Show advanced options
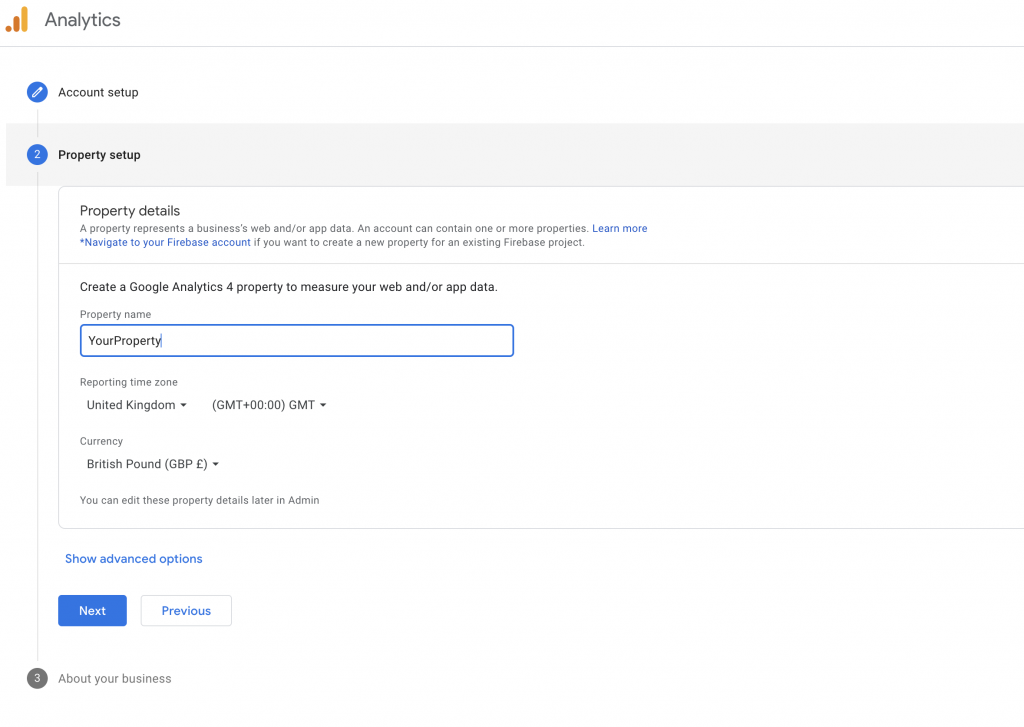1024x727 pixels. point(133,559)
